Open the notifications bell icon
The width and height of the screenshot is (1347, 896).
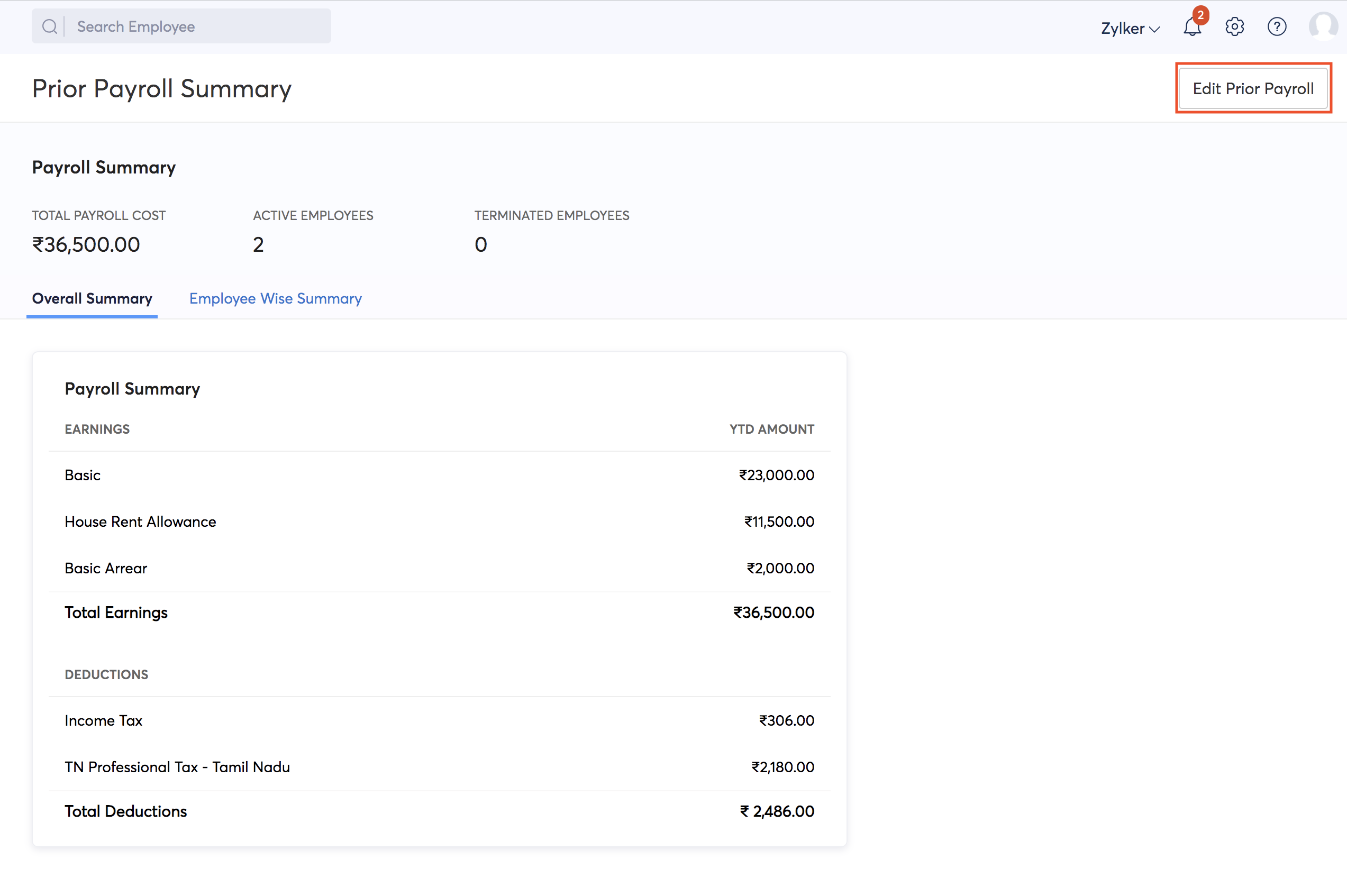coord(1191,28)
